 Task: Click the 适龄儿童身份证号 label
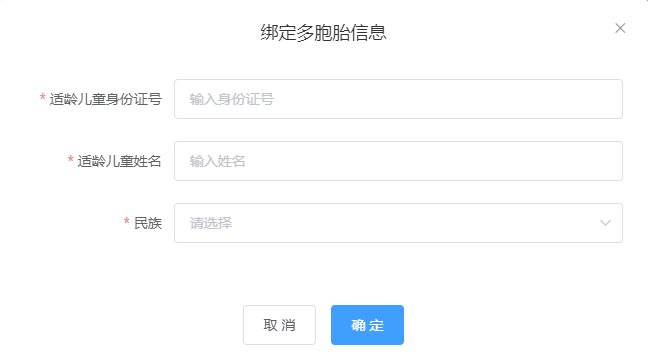(x=105, y=99)
